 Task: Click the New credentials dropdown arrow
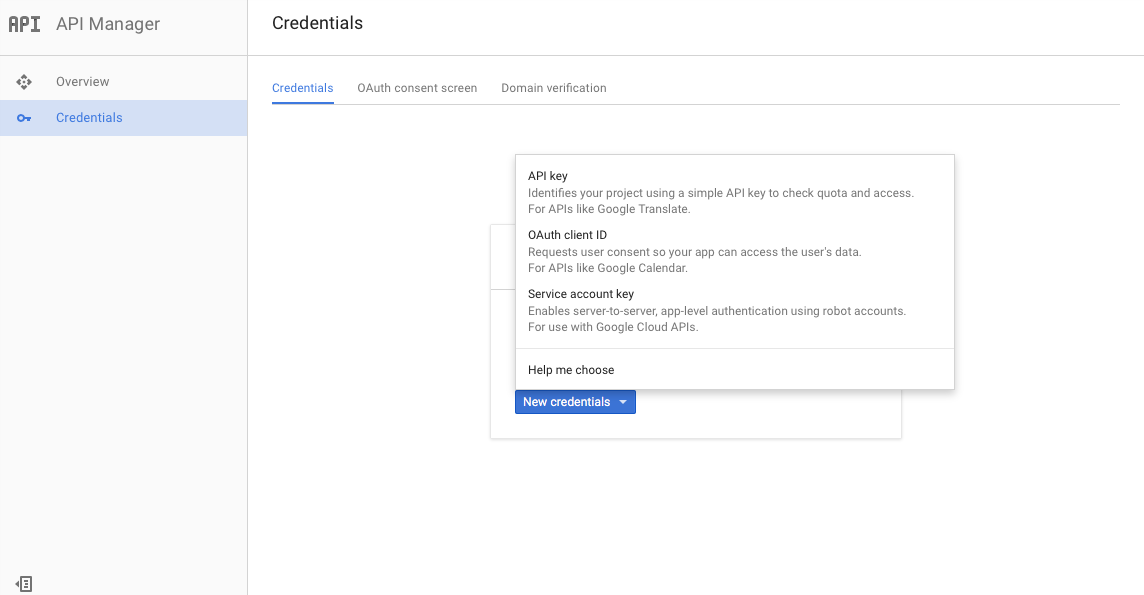coord(622,402)
